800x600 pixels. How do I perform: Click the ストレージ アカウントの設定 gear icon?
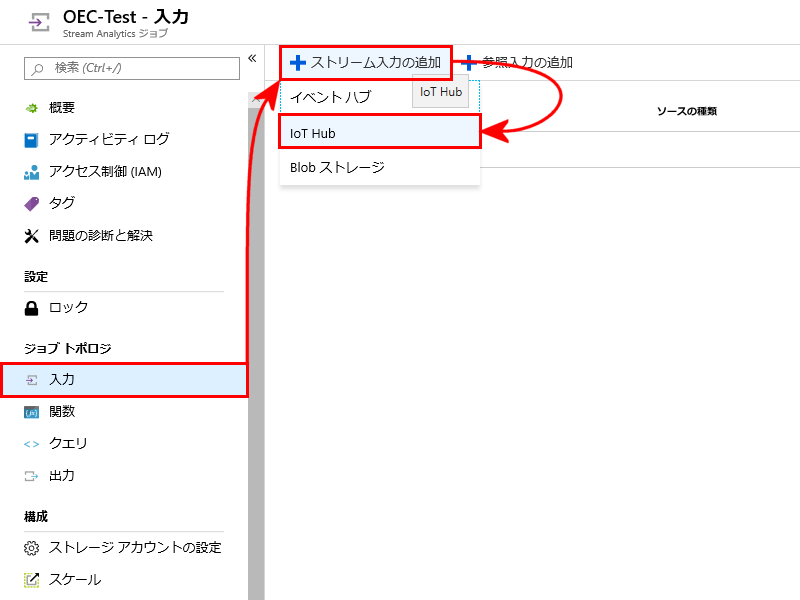(x=31, y=548)
